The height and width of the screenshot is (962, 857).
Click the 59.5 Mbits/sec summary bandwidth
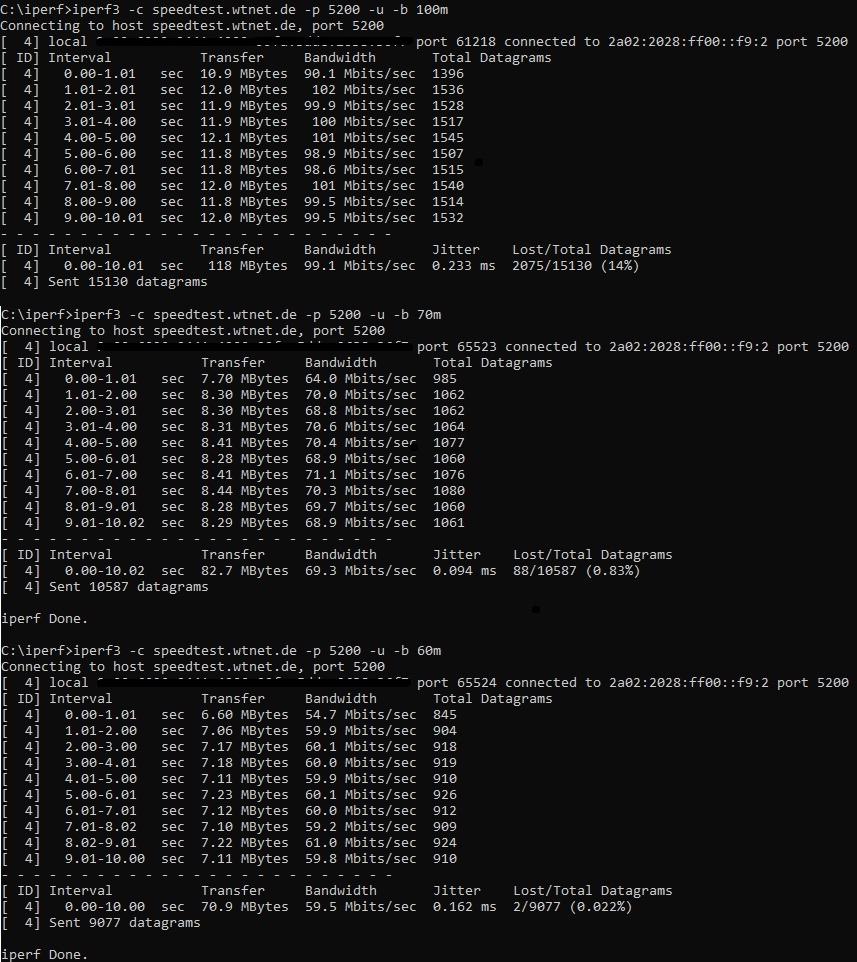pyautogui.click(x=361, y=906)
